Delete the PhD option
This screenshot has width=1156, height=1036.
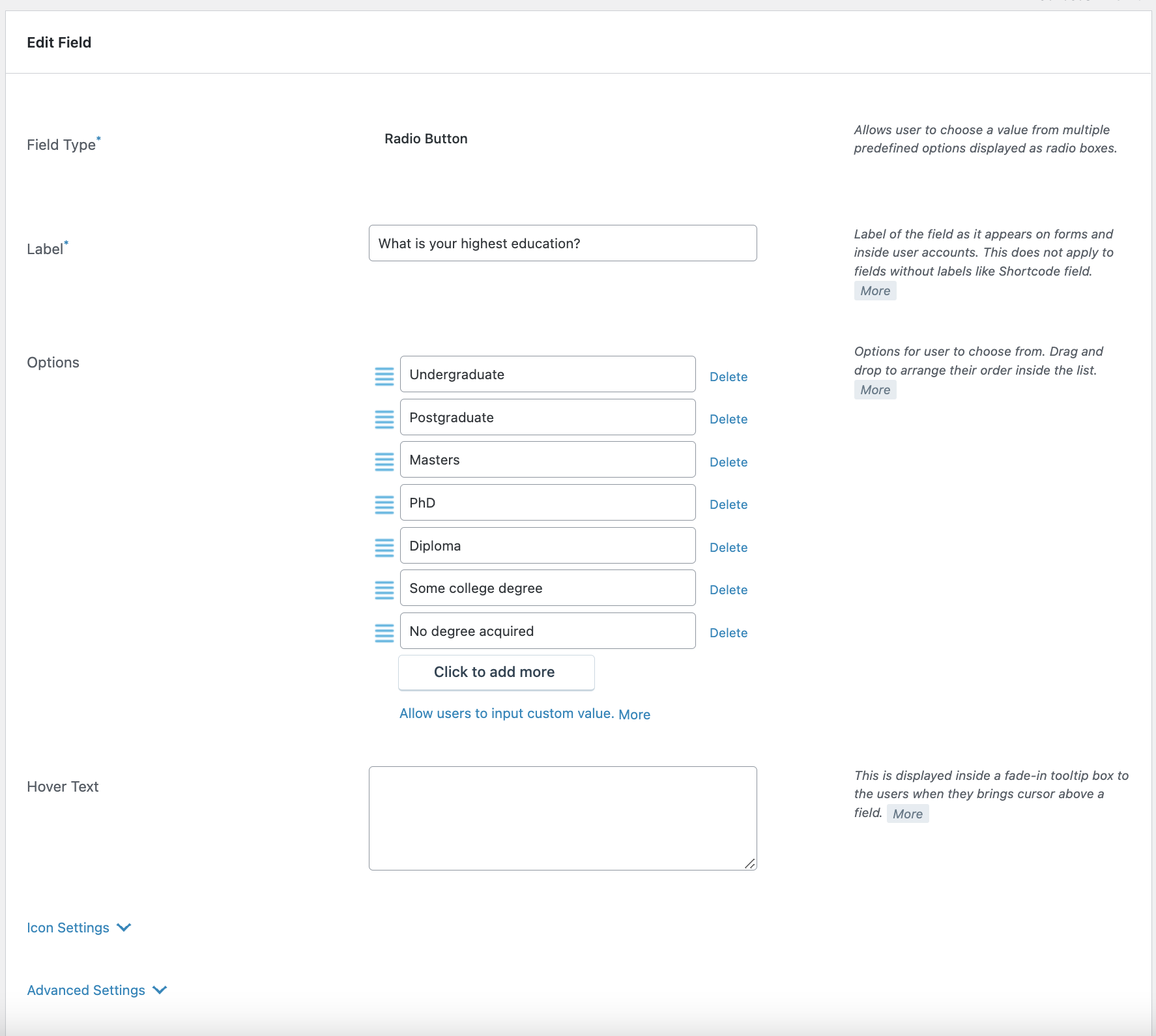point(729,504)
